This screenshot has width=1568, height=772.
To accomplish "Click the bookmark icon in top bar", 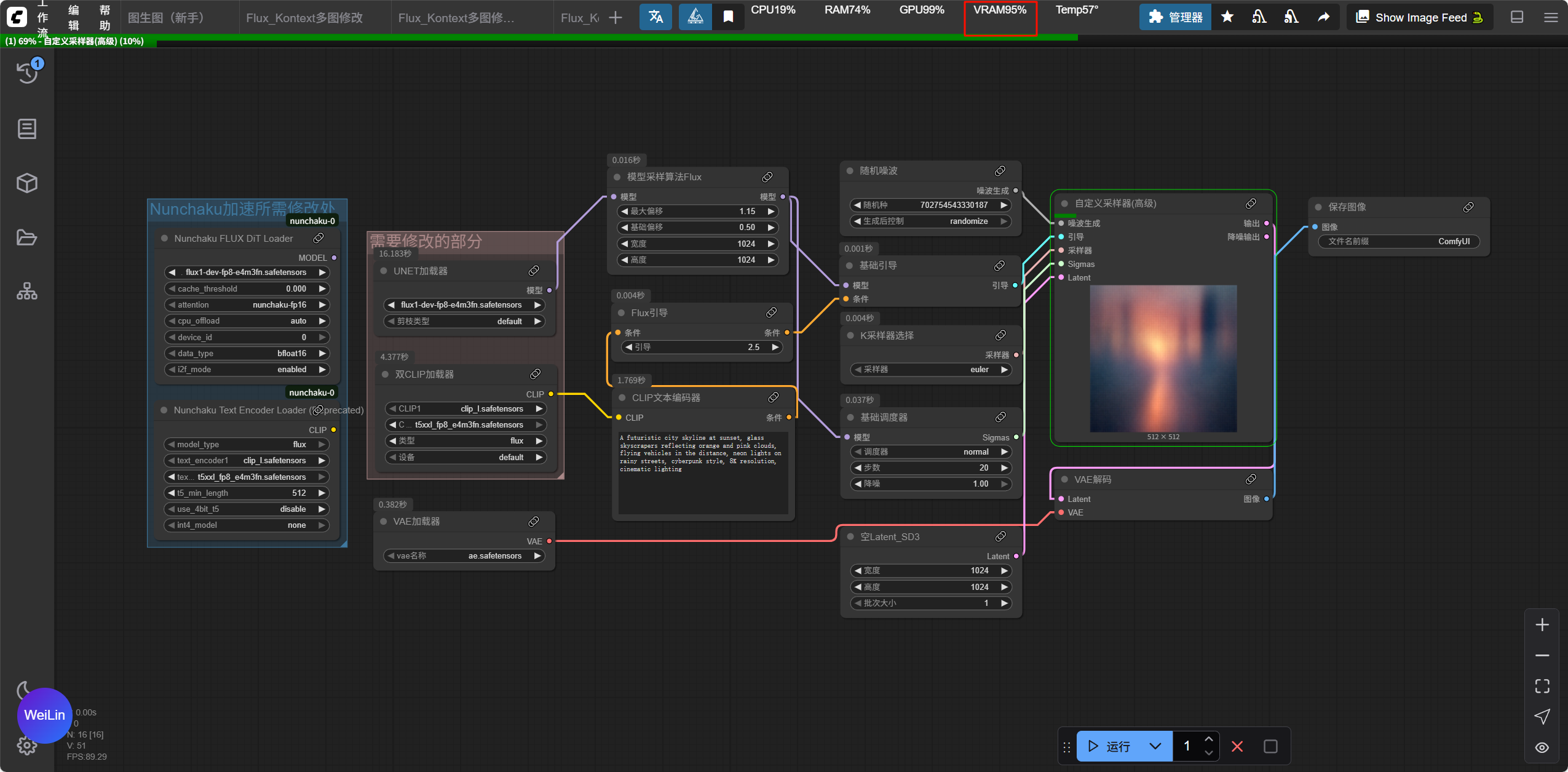I will click(728, 17).
